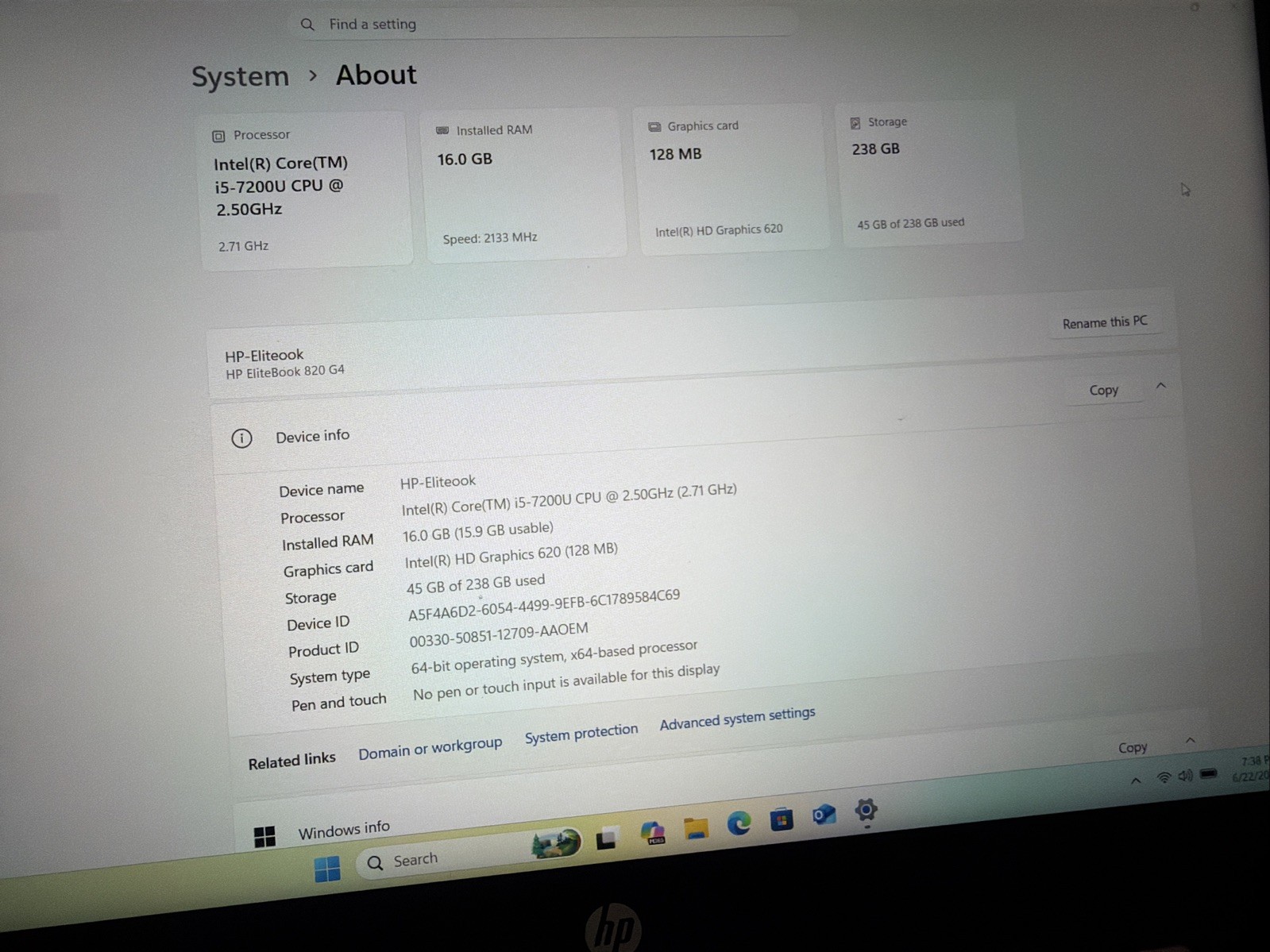Click the HP EliteBook 820 G4 model text
The image size is (1270, 952).
(x=285, y=372)
